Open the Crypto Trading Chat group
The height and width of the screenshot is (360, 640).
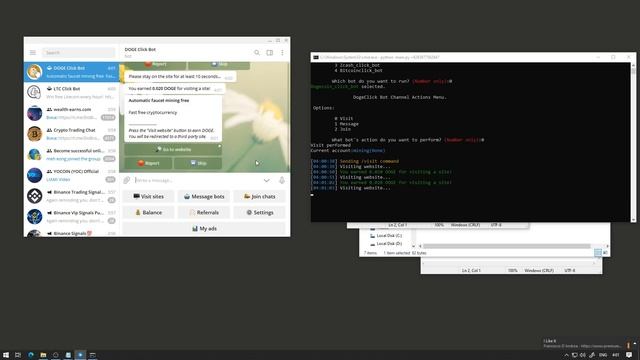[x=71, y=134]
